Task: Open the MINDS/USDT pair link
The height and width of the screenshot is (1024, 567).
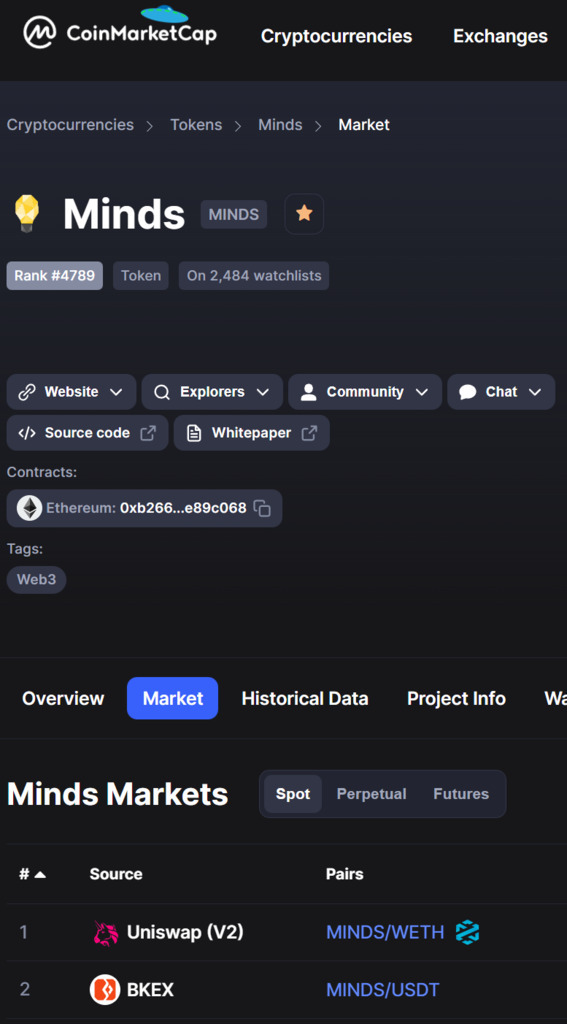Action: tap(383, 990)
